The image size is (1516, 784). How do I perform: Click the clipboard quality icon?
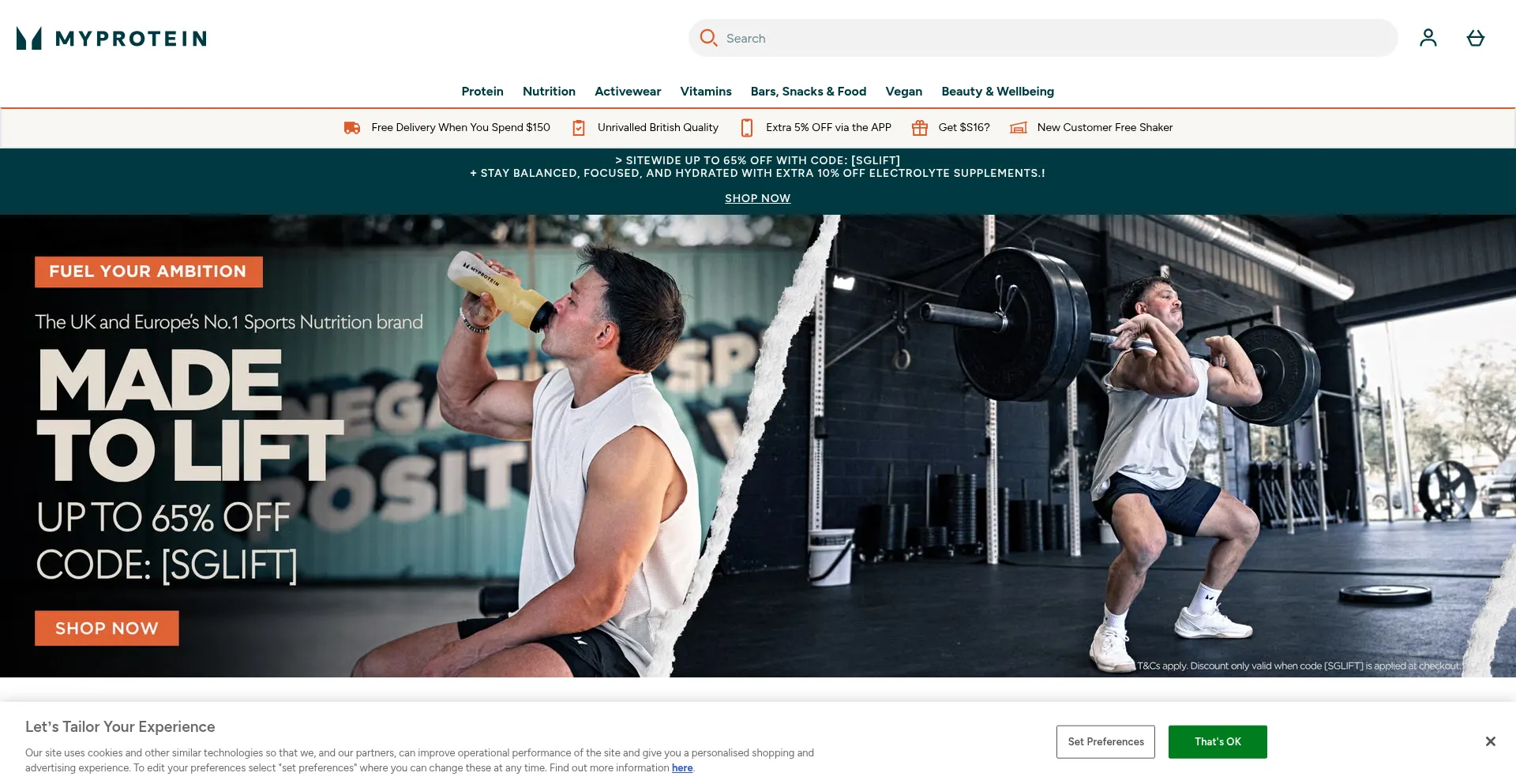[x=579, y=128]
